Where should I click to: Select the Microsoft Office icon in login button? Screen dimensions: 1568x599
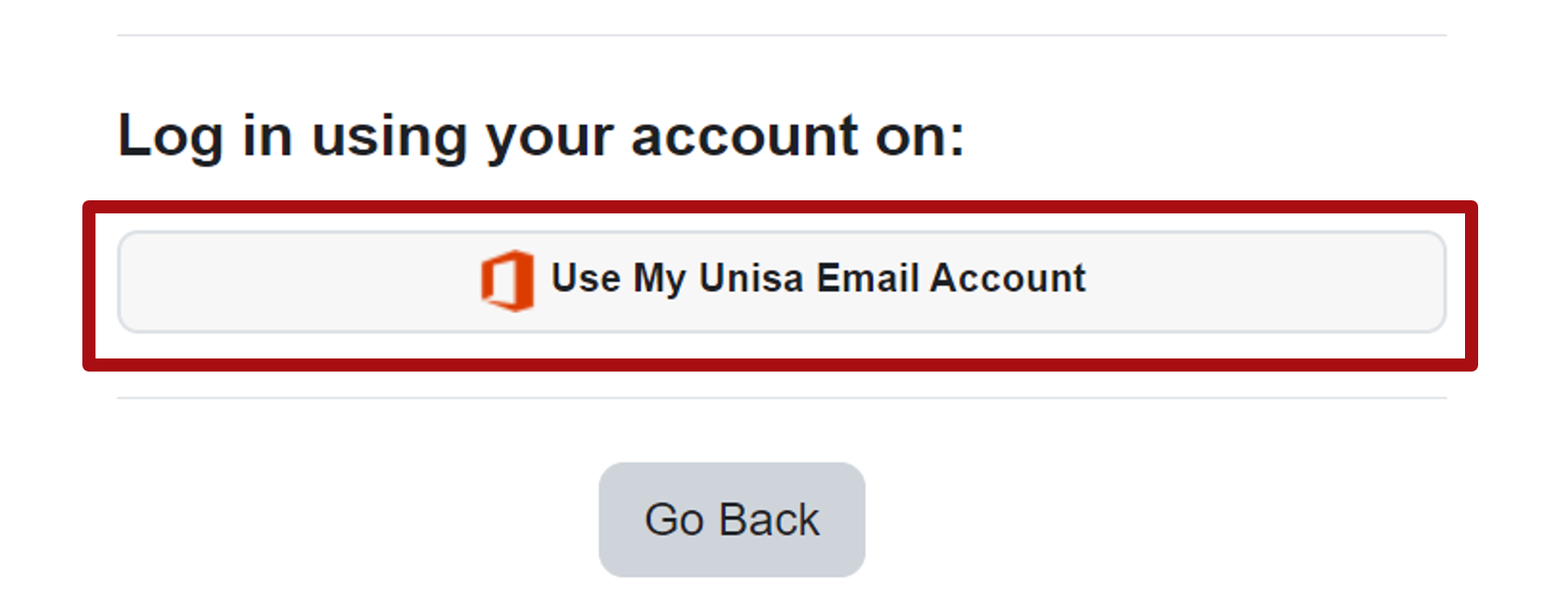click(507, 280)
